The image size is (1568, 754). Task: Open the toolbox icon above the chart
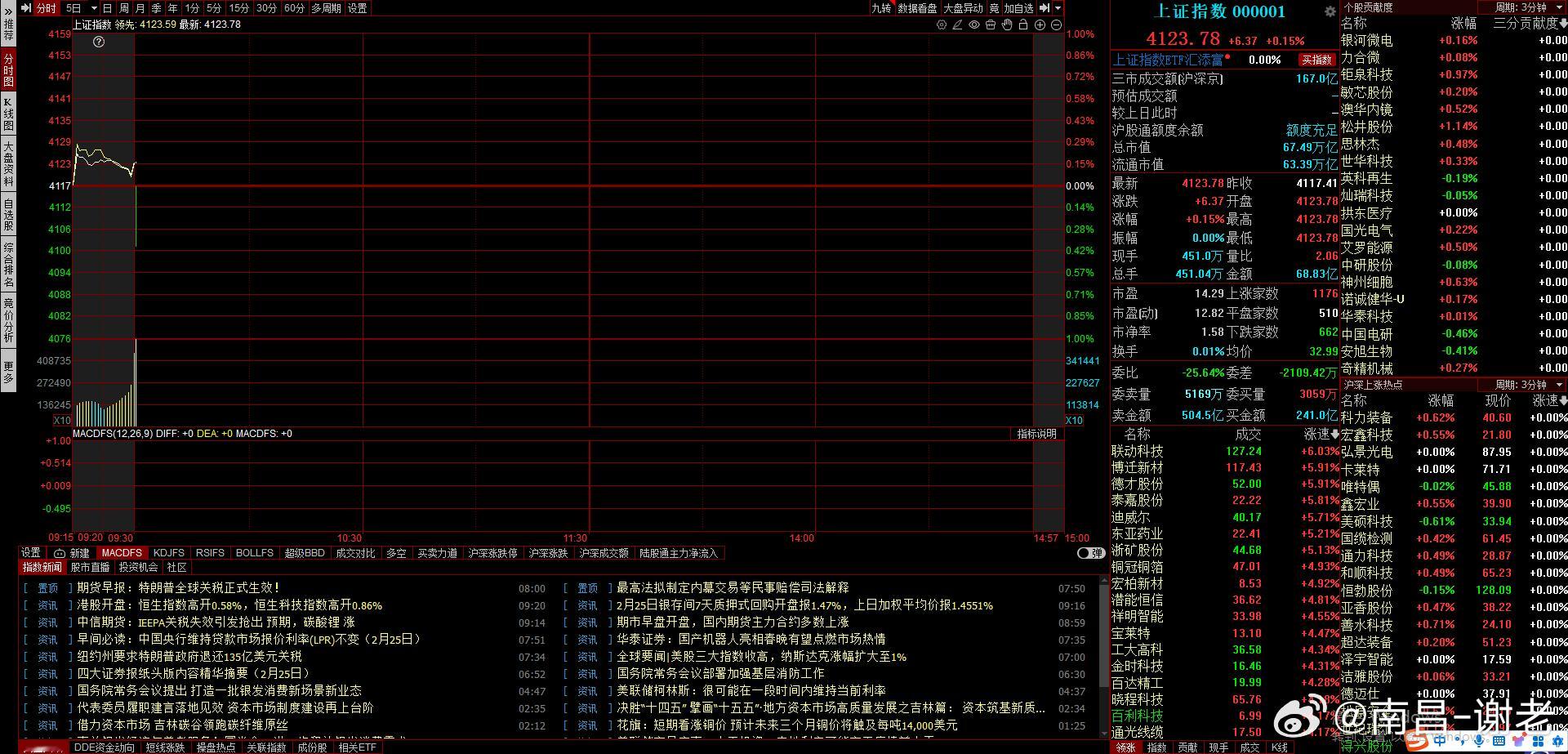[991, 25]
